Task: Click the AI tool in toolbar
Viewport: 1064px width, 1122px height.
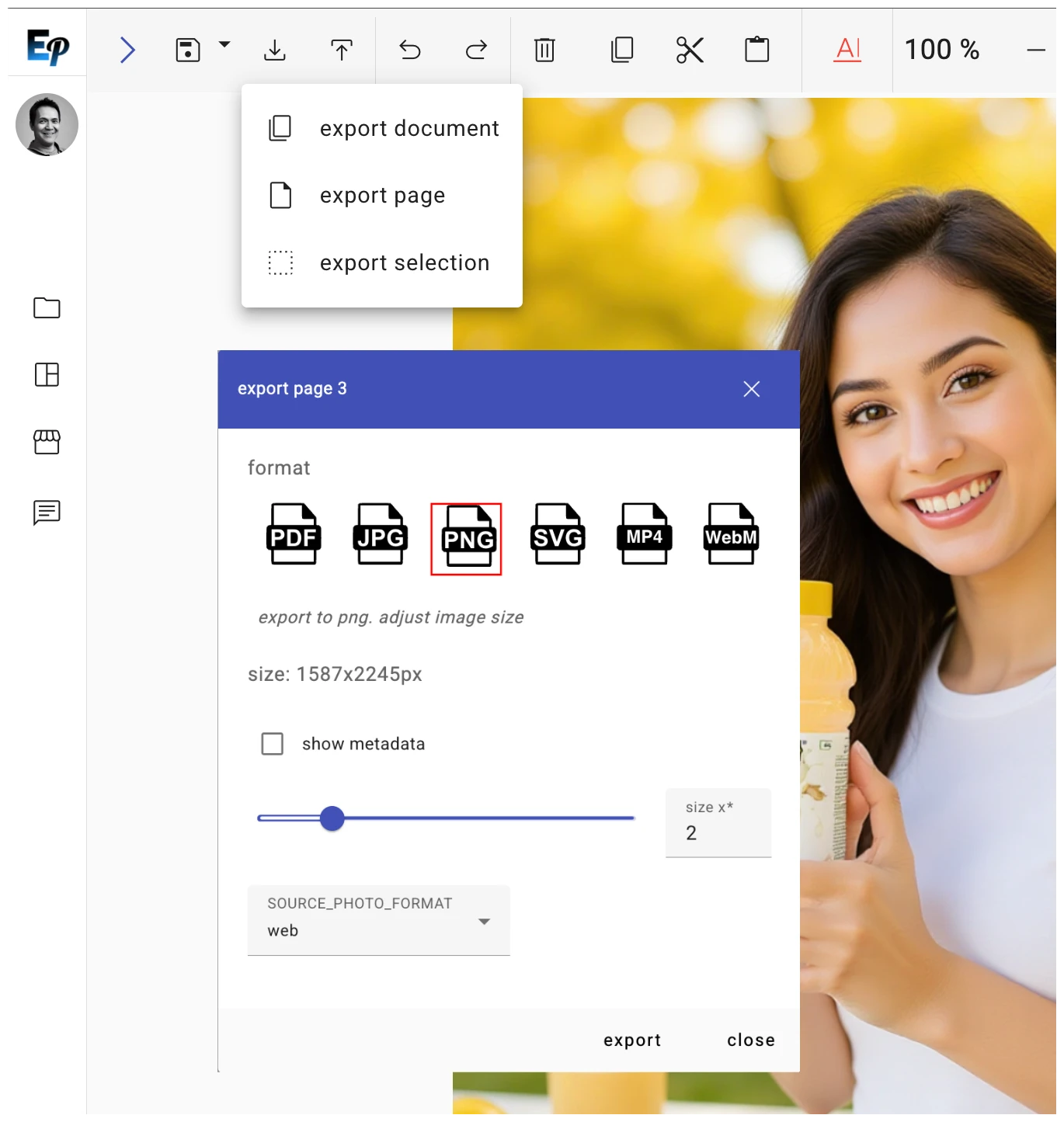Action: pyautogui.click(x=847, y=50)
